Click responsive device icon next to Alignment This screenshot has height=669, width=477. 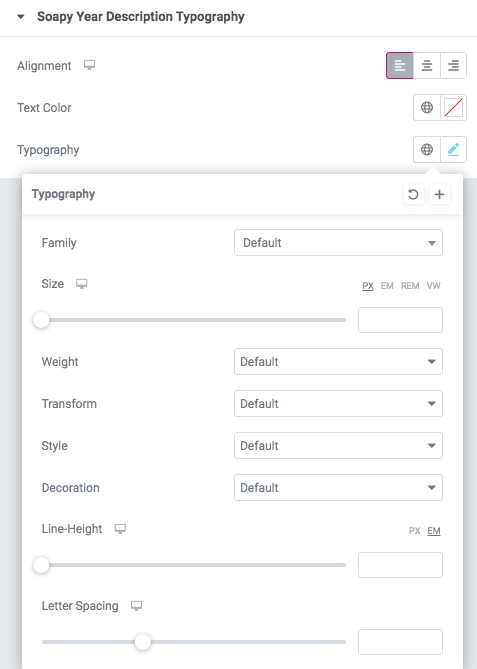coord(89,65)
